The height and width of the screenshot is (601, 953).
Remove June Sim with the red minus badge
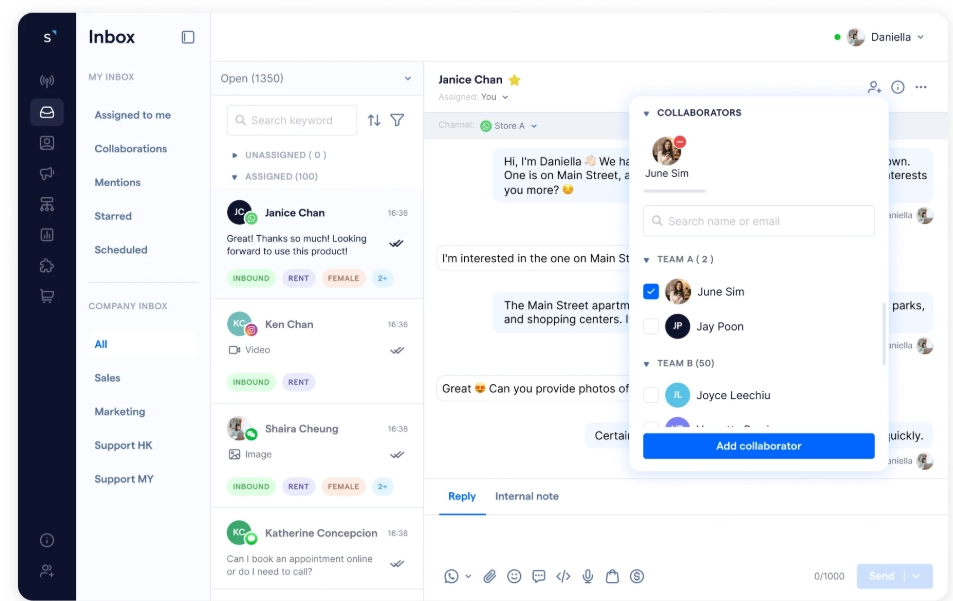pos(680,142)
